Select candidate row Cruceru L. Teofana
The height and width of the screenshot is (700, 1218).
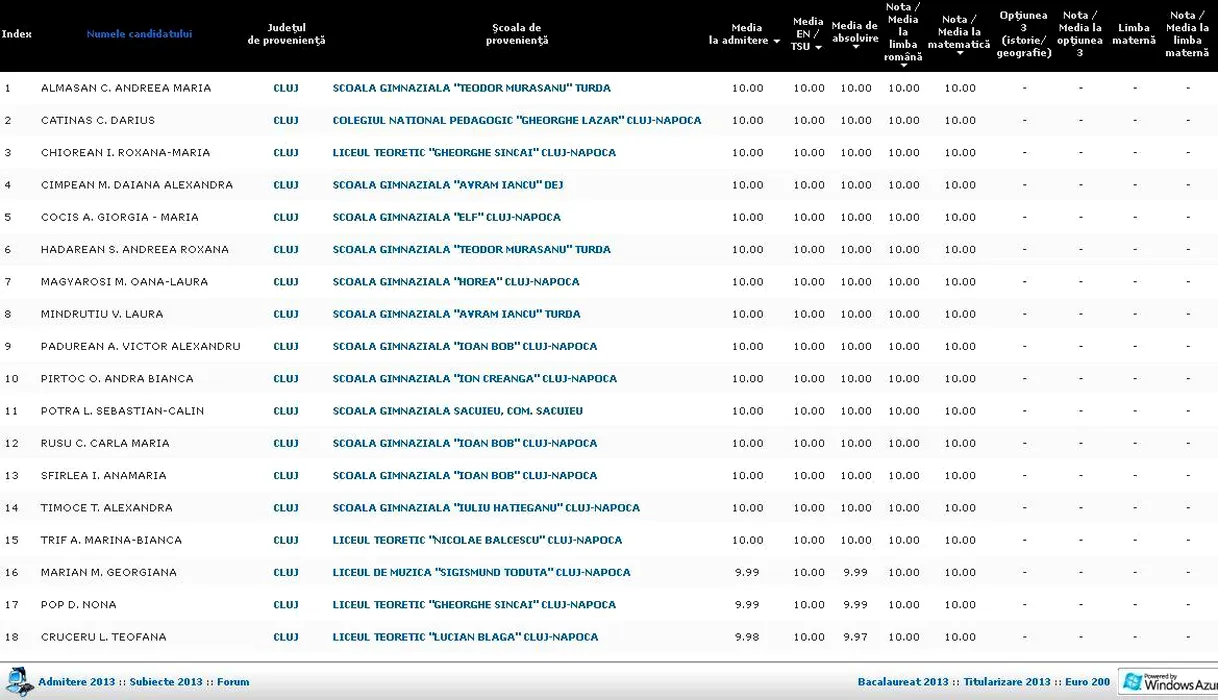point(103,637)
